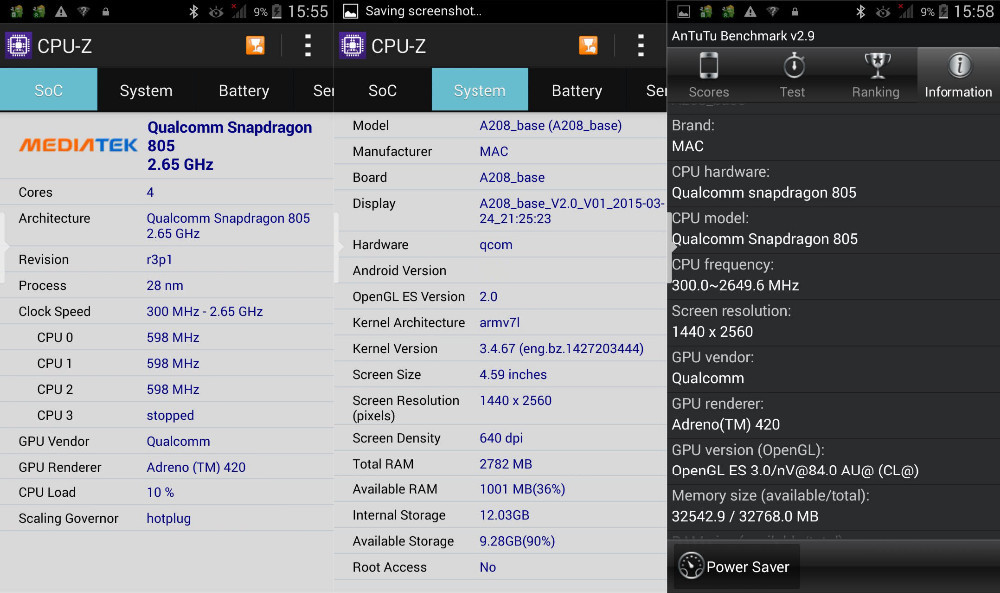Switch to the Battery tab on the SoC screen
The height and width of the screenshot is (593, 1000).
pos(244,90)
